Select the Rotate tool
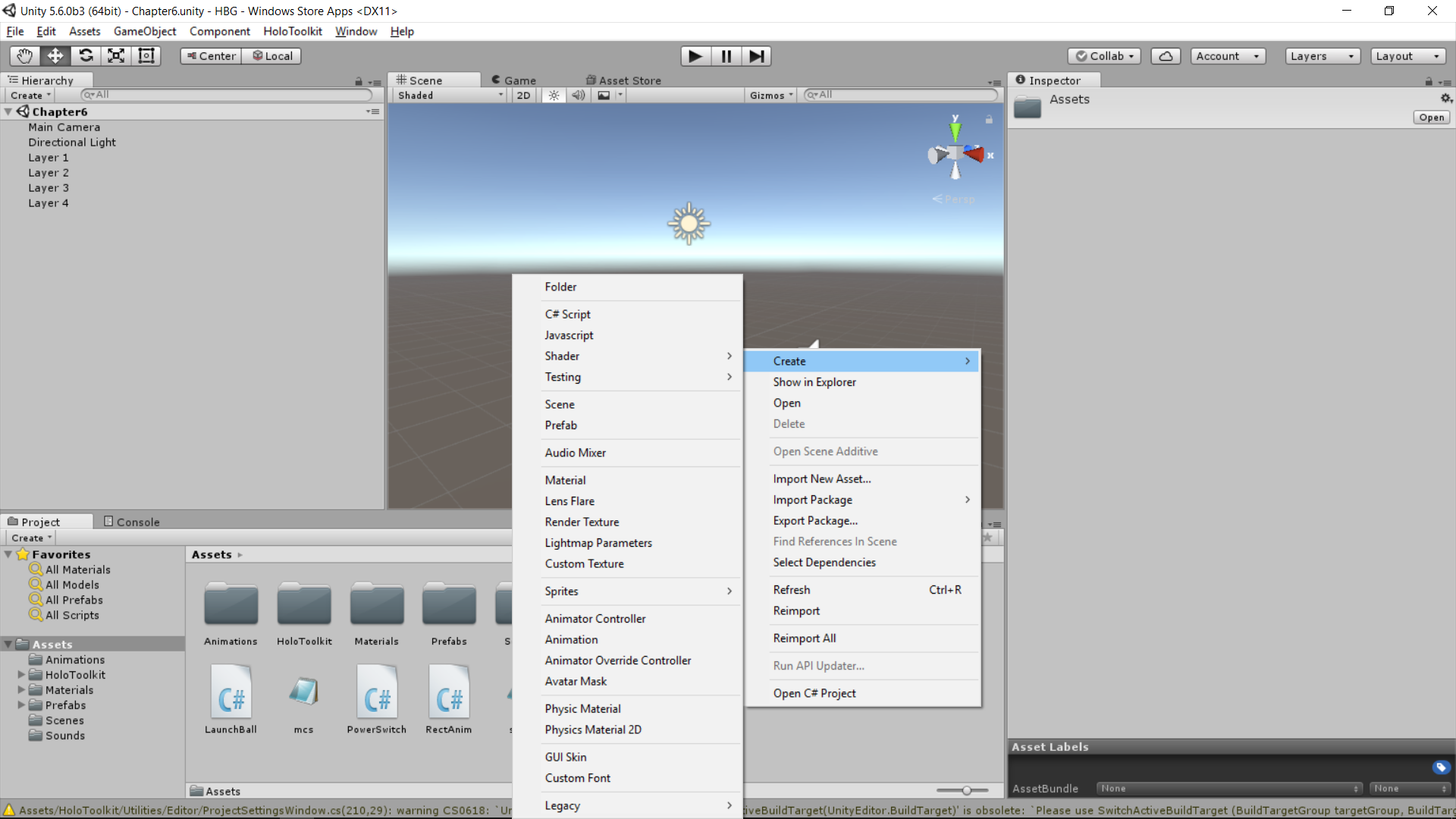The width and height of the screenshot is (1456, 819). (86, 56)
